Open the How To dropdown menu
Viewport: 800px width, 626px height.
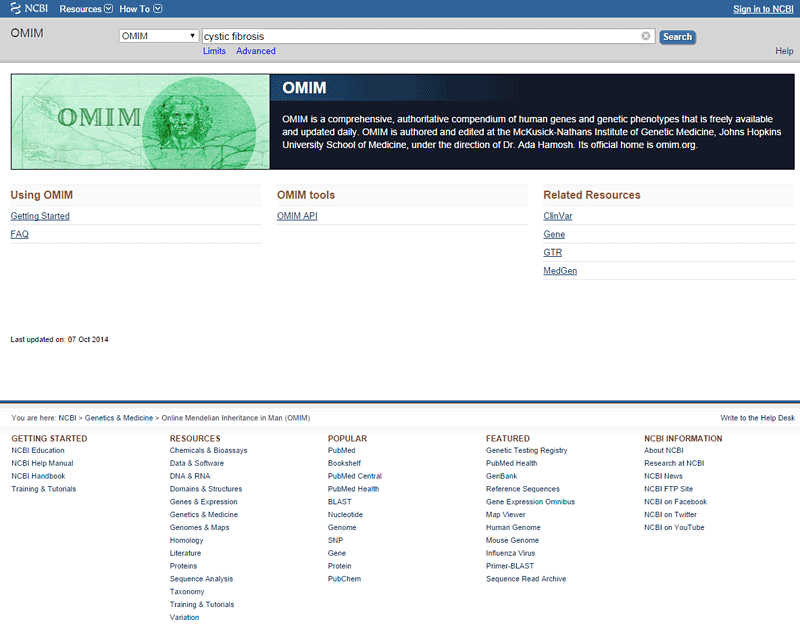point(140,9)
